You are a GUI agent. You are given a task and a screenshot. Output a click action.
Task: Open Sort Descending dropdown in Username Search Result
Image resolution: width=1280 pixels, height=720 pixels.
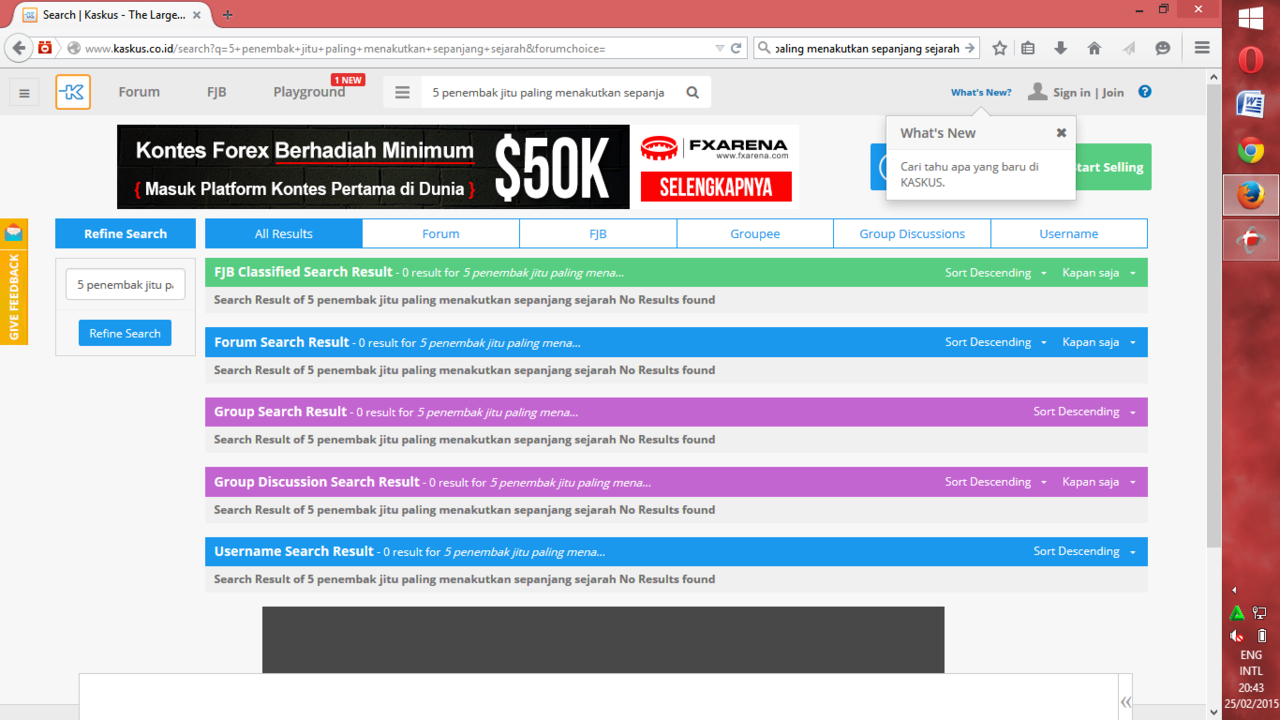pos(1085,551)
